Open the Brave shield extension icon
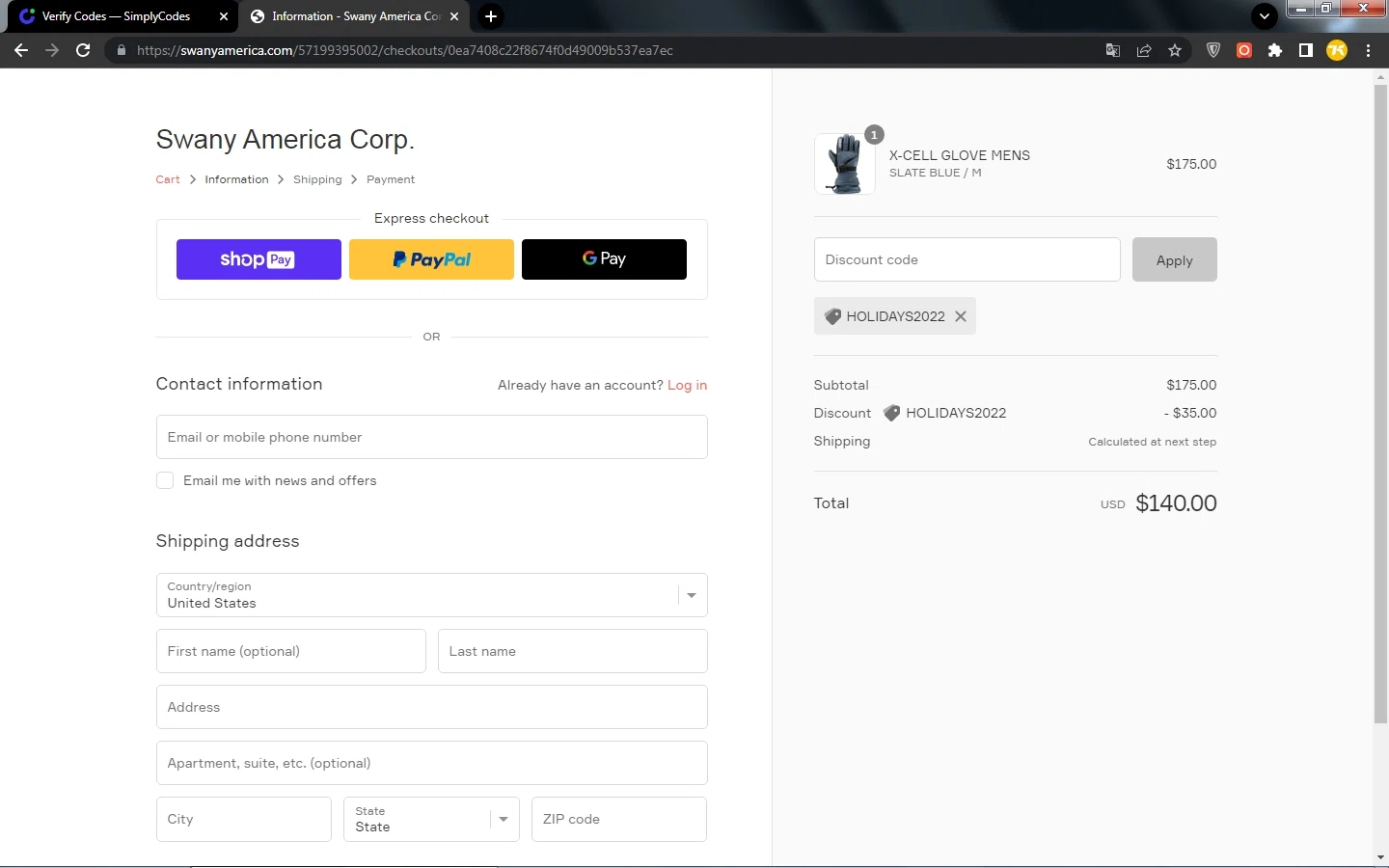 pyautogui.click(x=1213, y=50)
